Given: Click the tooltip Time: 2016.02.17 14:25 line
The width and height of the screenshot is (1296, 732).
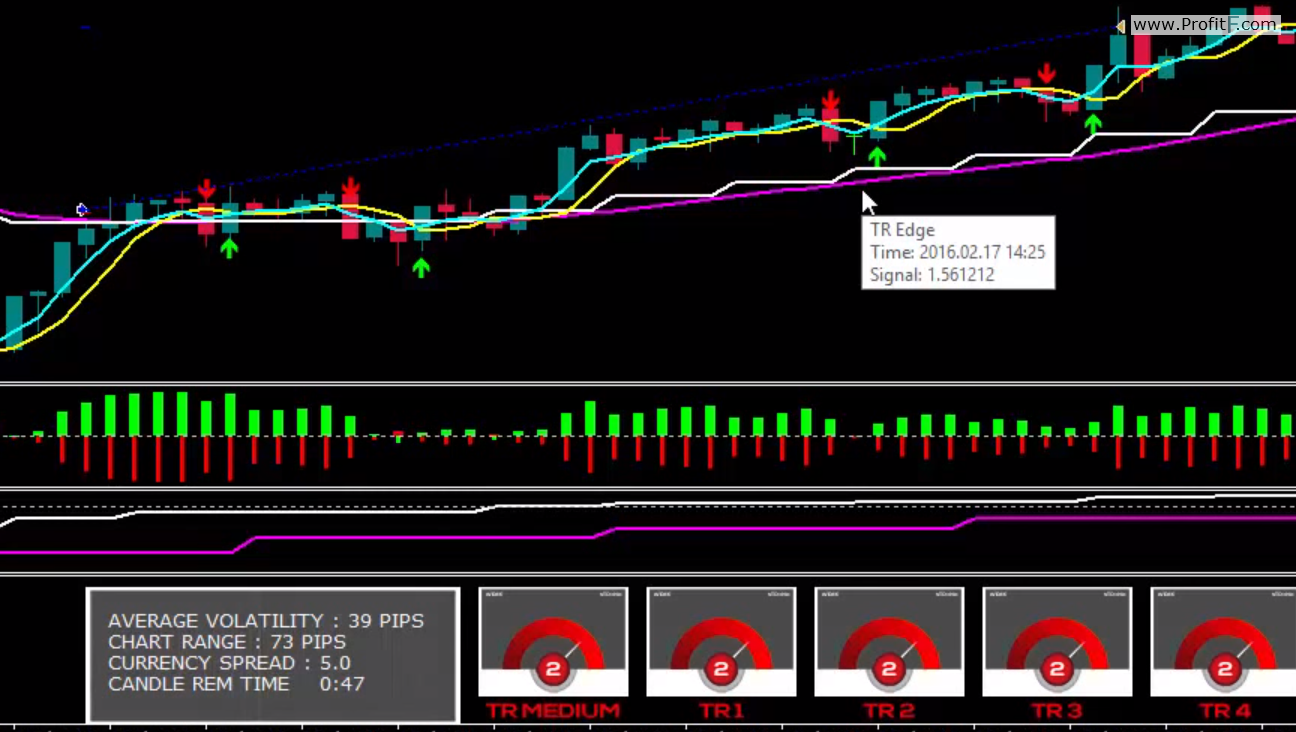Looking at the screenshot, I should tap(957, 252).
